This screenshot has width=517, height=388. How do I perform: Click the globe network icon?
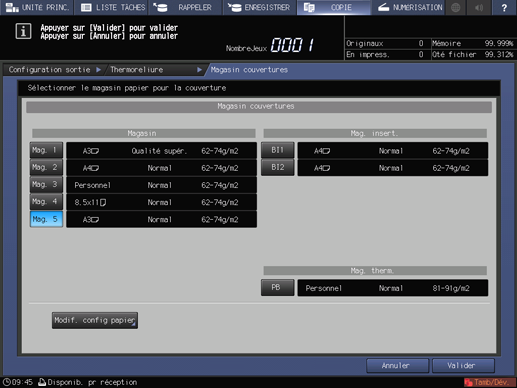click(456, 7)
